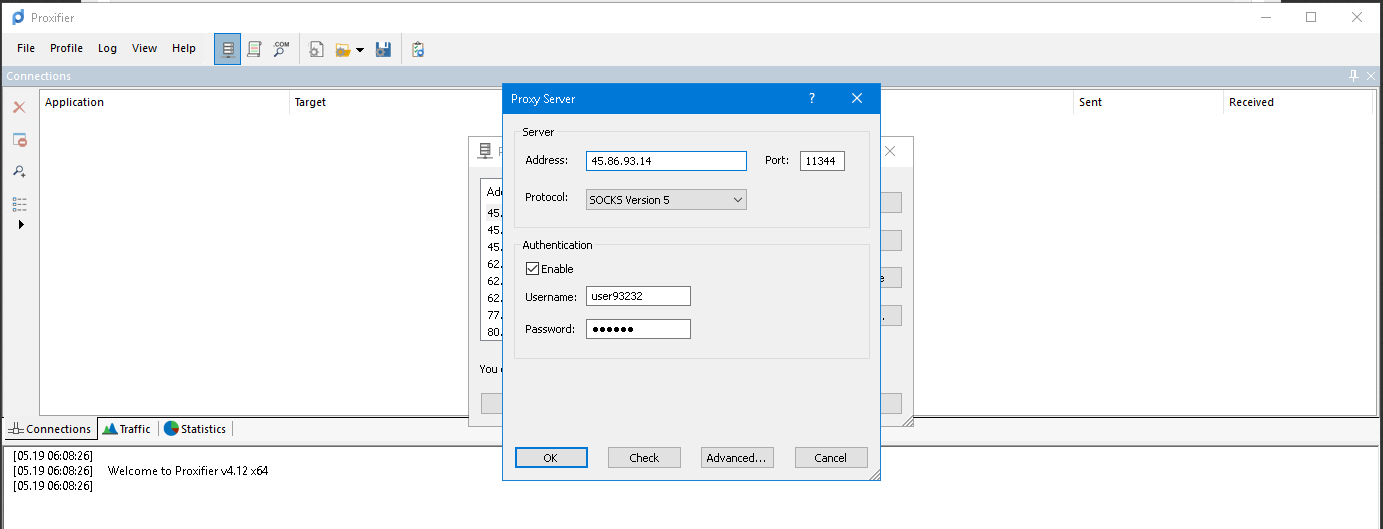Sort by the Target column header
Screen dimensions: 1383x529
[x=396, y=102]
